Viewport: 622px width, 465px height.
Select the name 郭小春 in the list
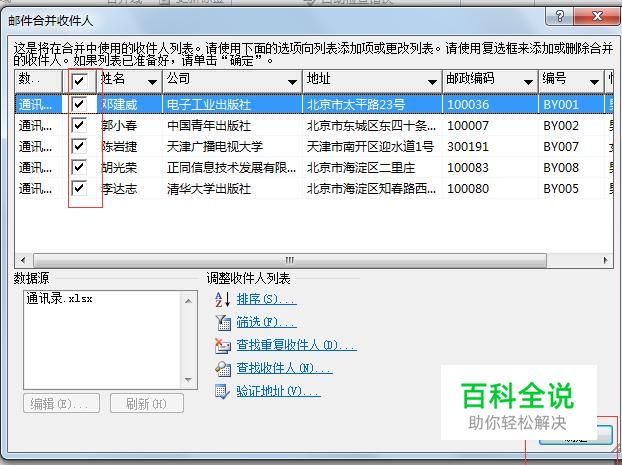119,126
